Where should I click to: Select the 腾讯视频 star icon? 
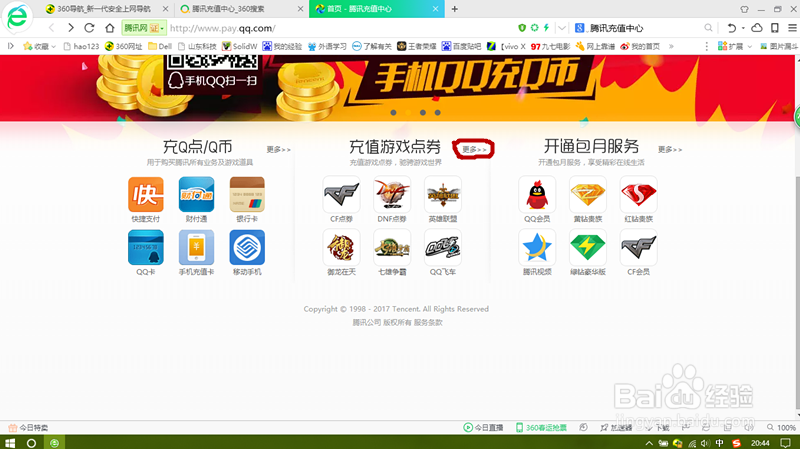(537, 247)
